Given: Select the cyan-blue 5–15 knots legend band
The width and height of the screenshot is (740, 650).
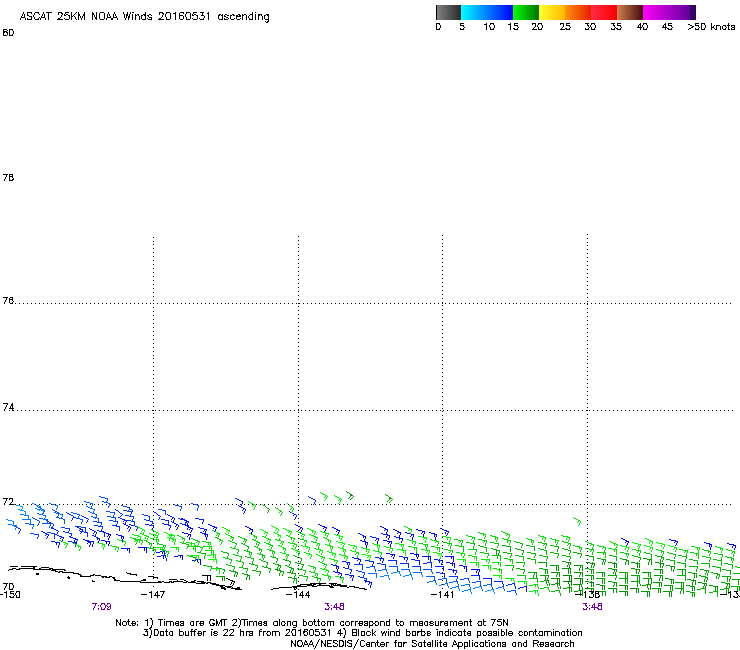Looking at the screenshot, I should (x=487, y=12).
